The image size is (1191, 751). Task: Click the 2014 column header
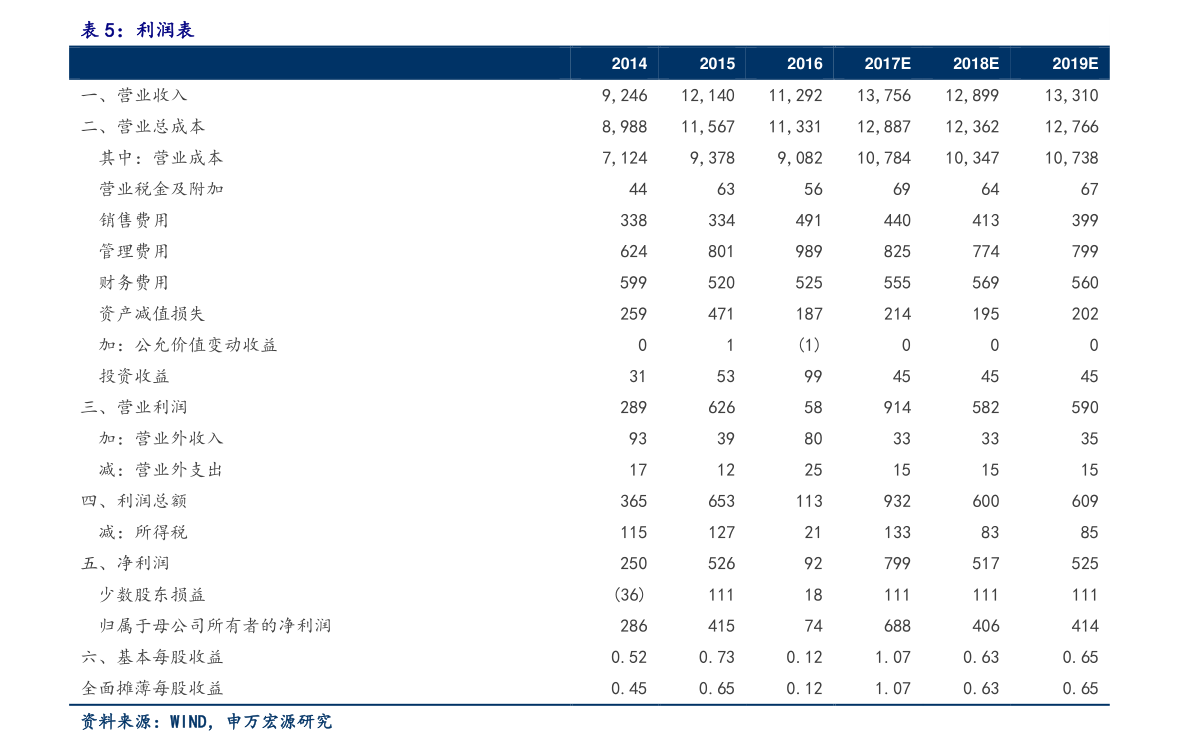pos(629,63)
